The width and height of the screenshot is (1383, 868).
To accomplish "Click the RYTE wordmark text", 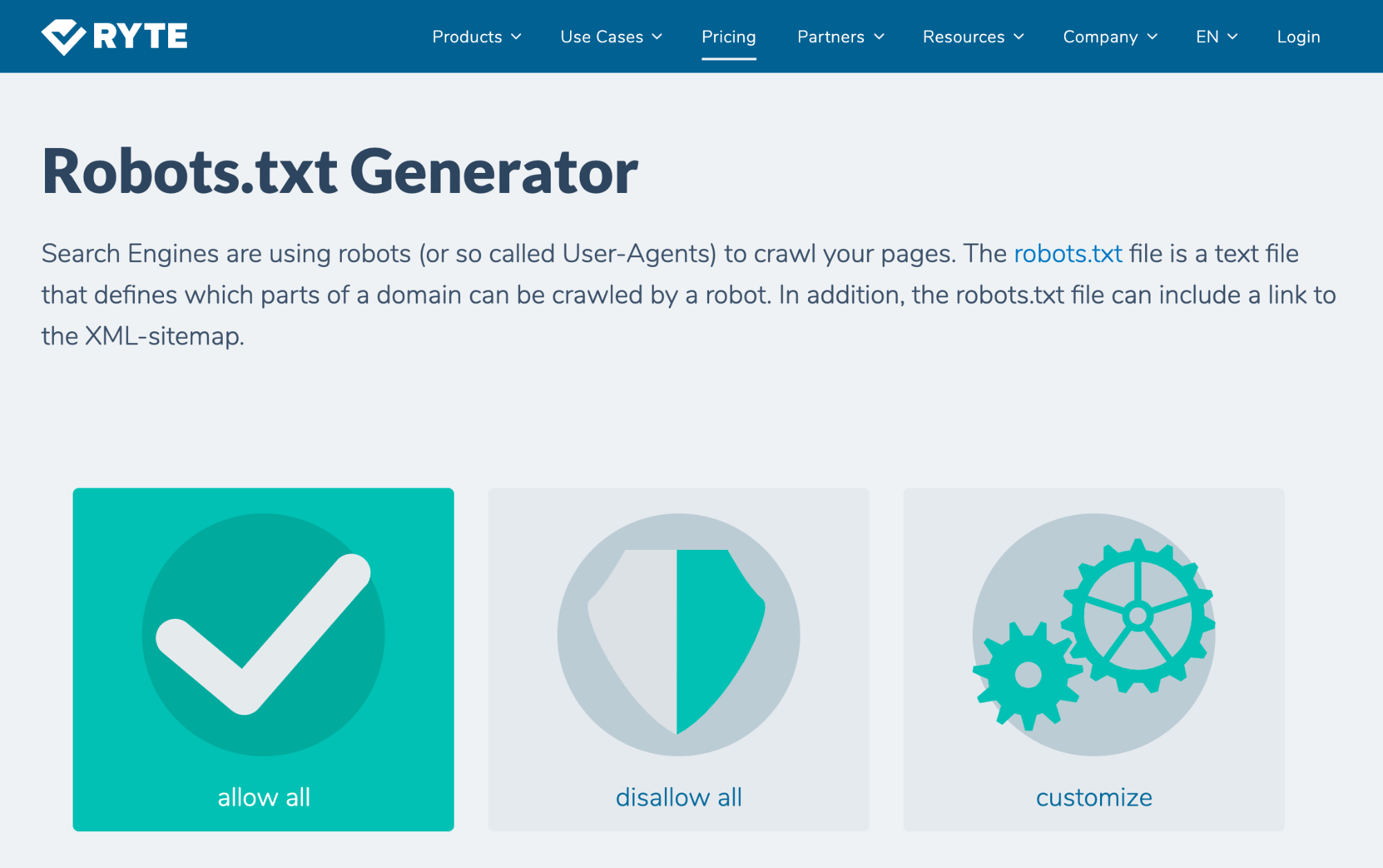I will click(x=140, y=37).
